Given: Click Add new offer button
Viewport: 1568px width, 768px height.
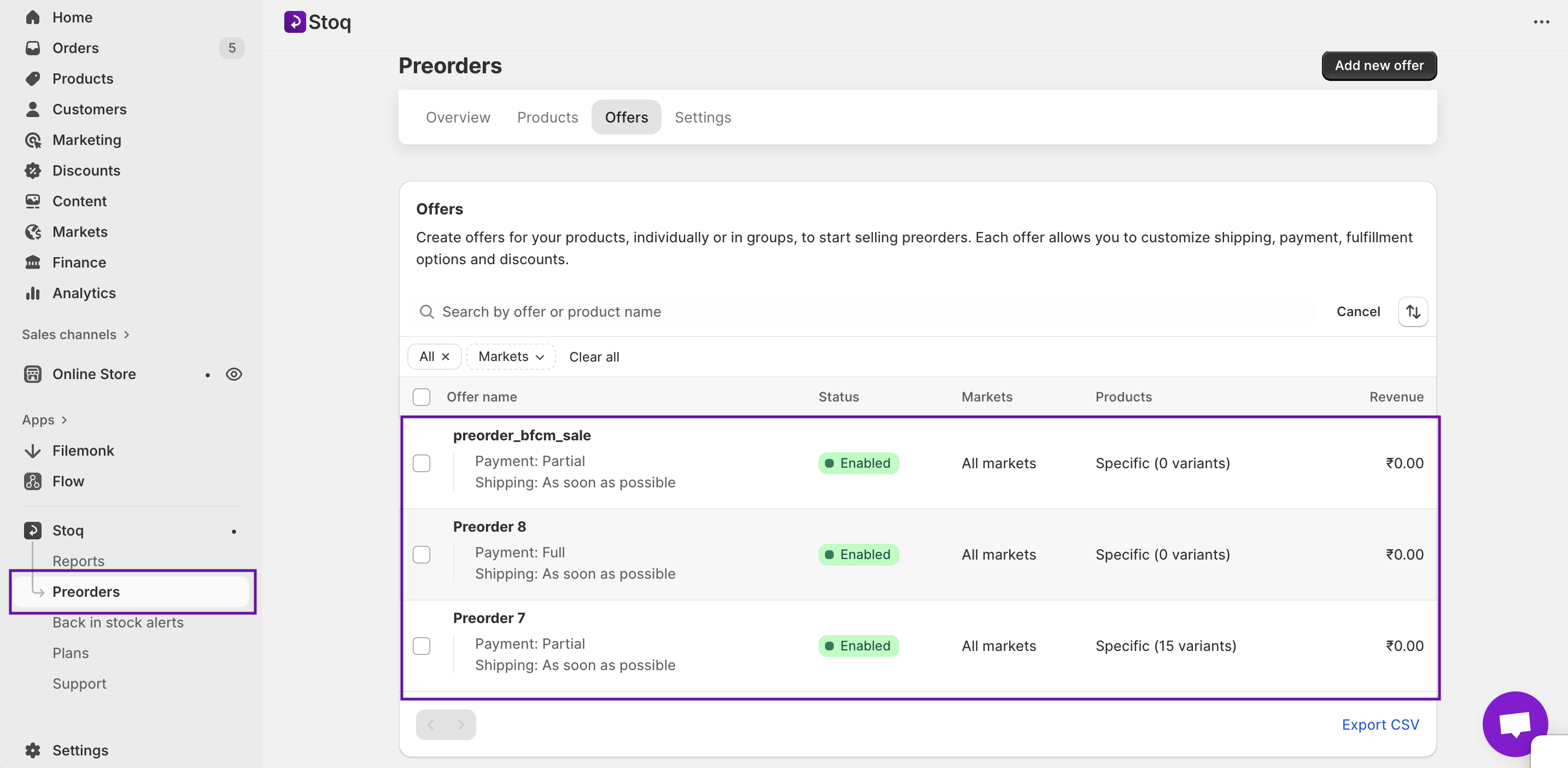Looking at the screenshot, I should 1379,65.
